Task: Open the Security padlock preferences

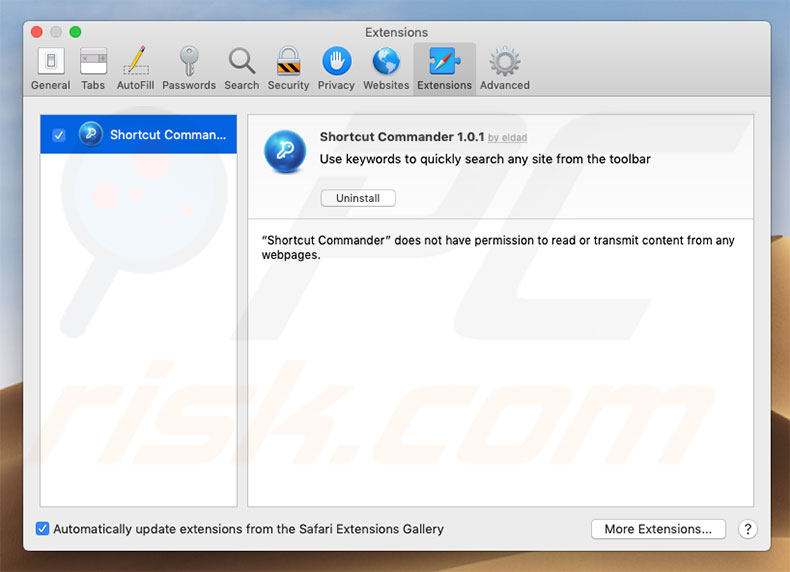Action: tap(288, 69)
